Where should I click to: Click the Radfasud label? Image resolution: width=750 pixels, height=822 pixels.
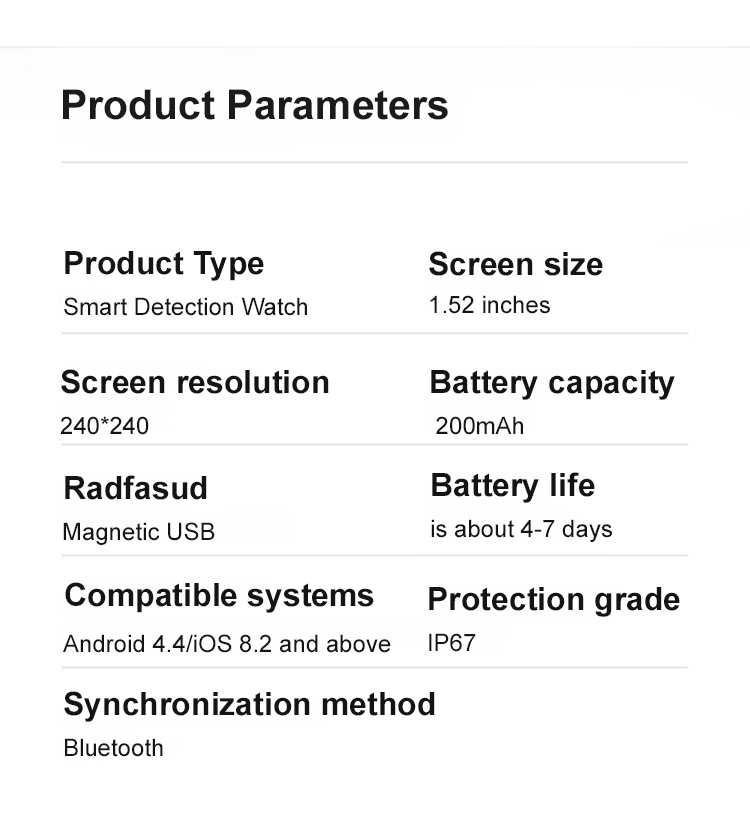135,489
